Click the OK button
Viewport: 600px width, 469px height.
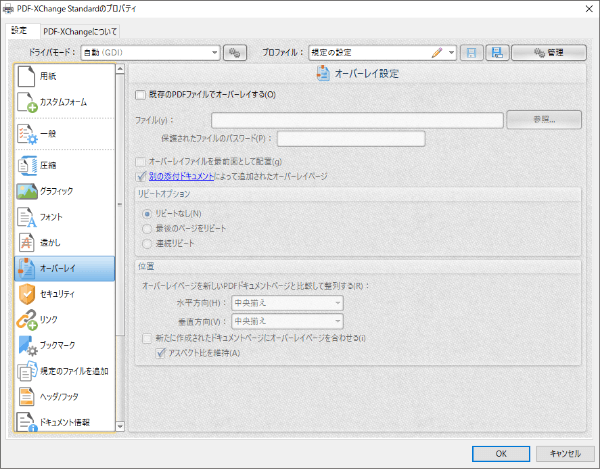pos(501,454)
